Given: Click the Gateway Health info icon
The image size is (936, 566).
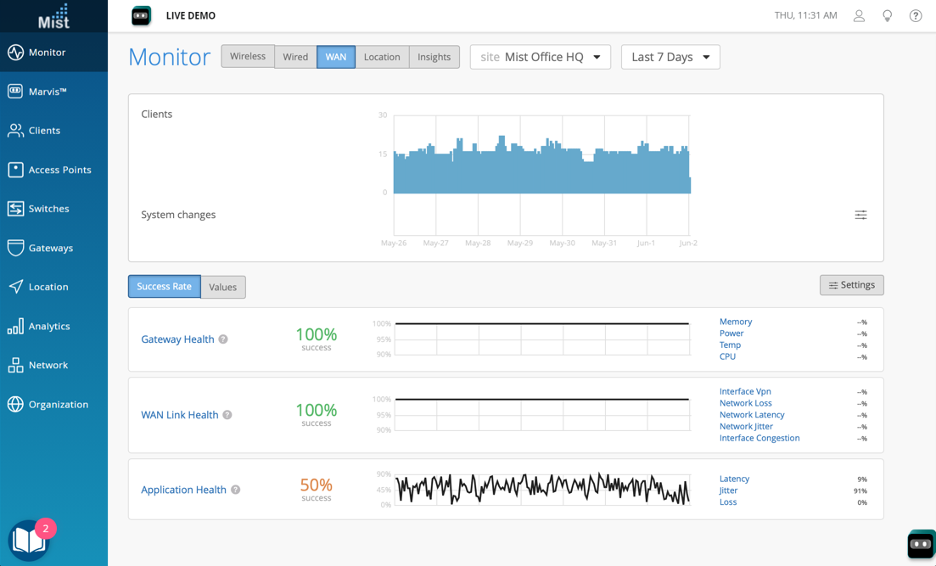Looking at the screenshot, I should 223,339.
